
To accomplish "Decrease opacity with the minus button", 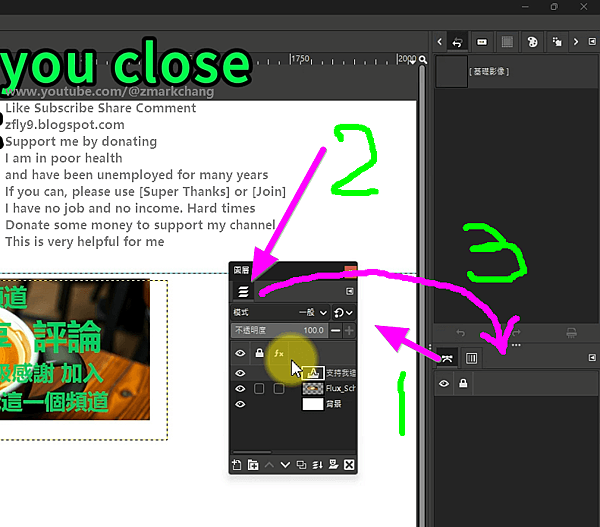I will tap(336, 330).
